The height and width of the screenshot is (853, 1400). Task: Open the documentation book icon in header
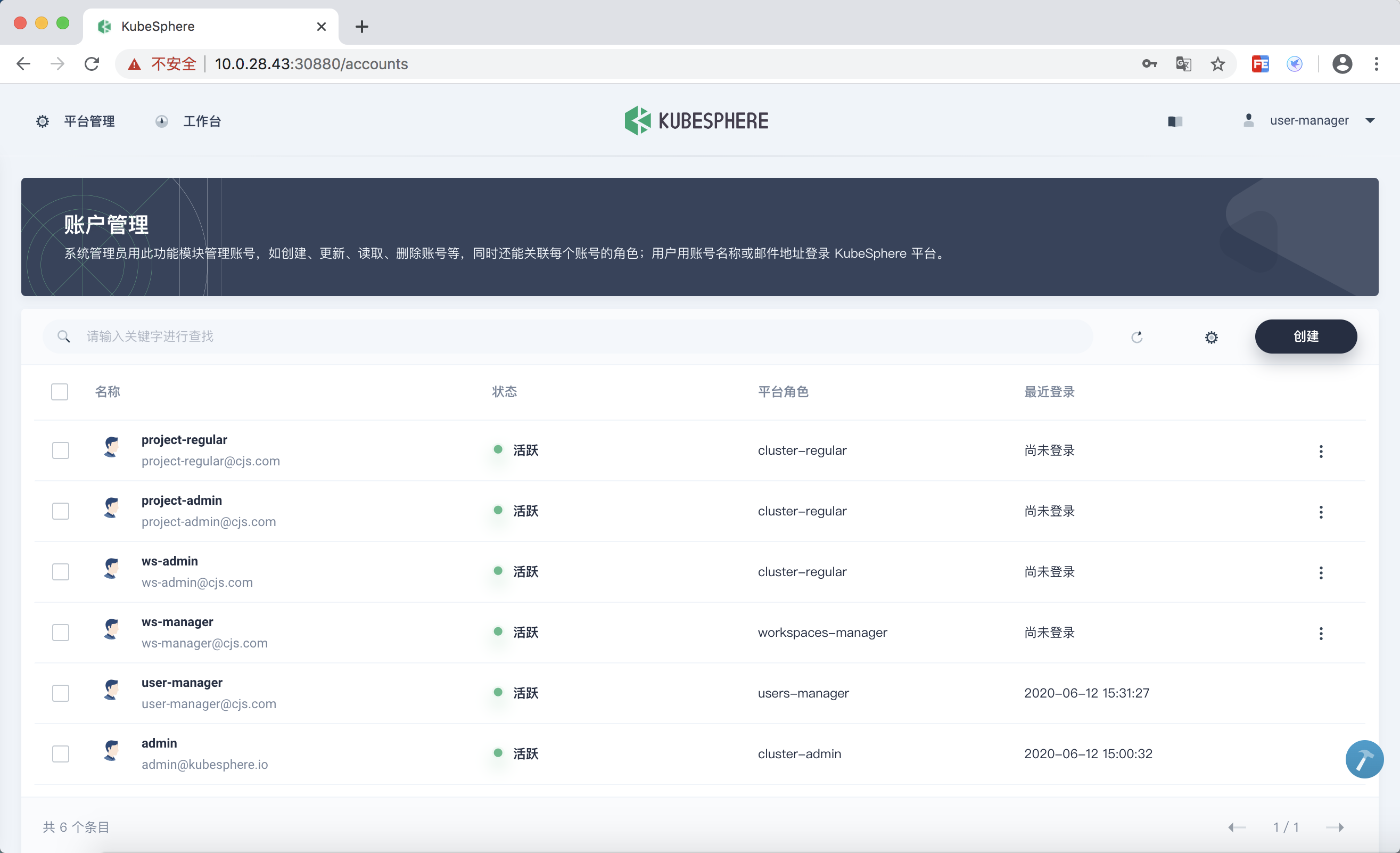coord(1175,121)
